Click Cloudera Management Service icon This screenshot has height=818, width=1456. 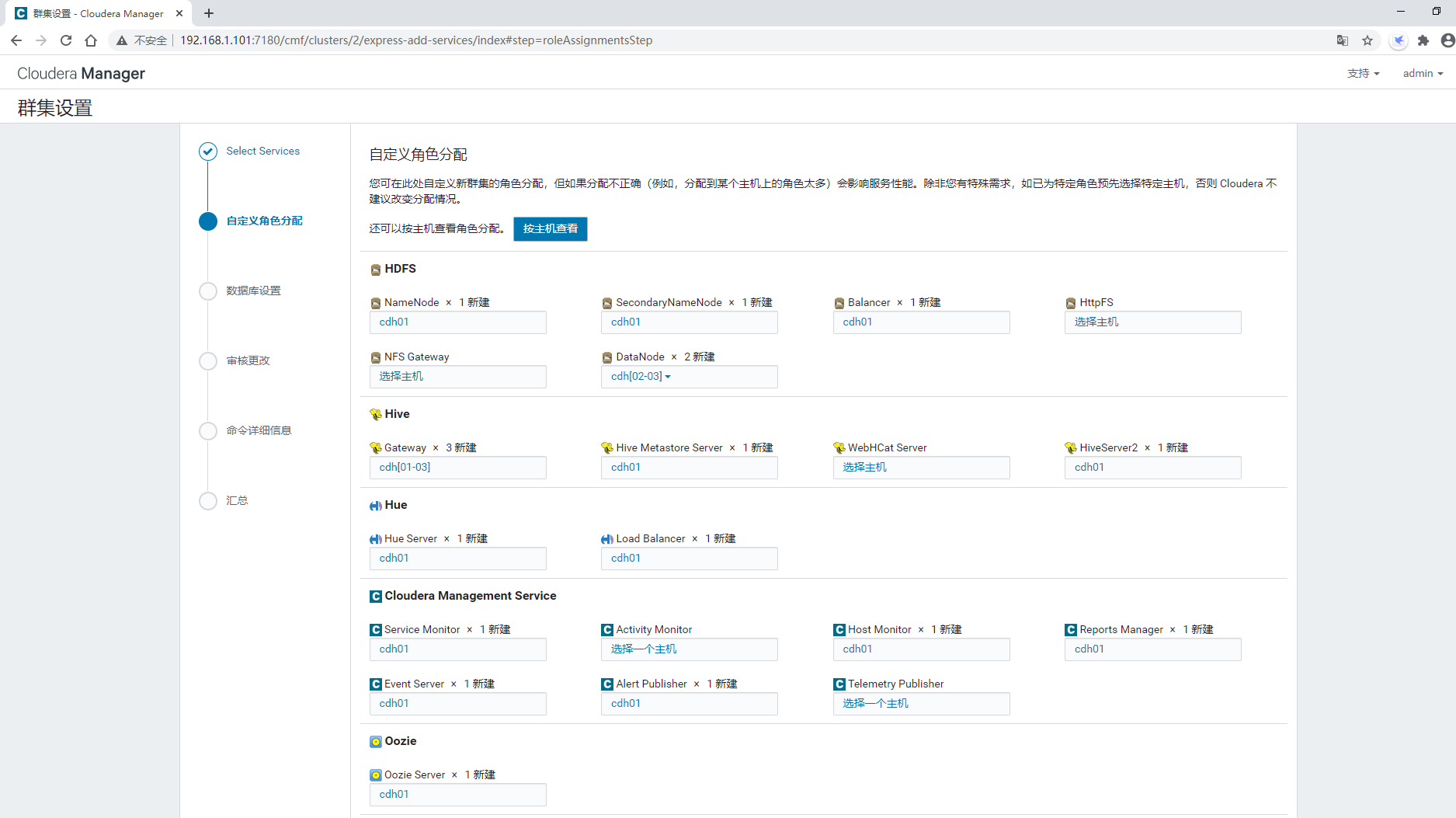[376, 597]
